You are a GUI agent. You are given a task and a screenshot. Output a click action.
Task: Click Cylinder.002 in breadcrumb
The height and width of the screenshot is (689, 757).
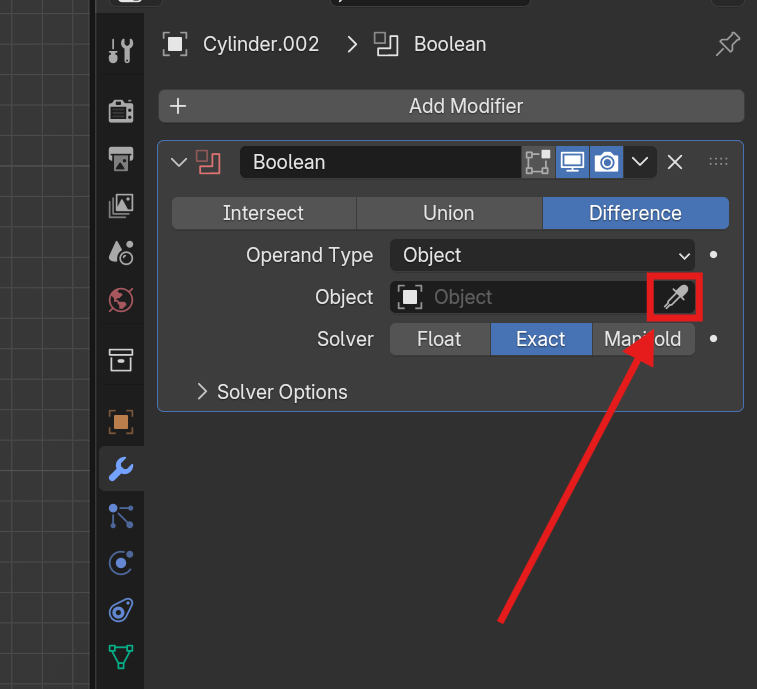point(261,44)
